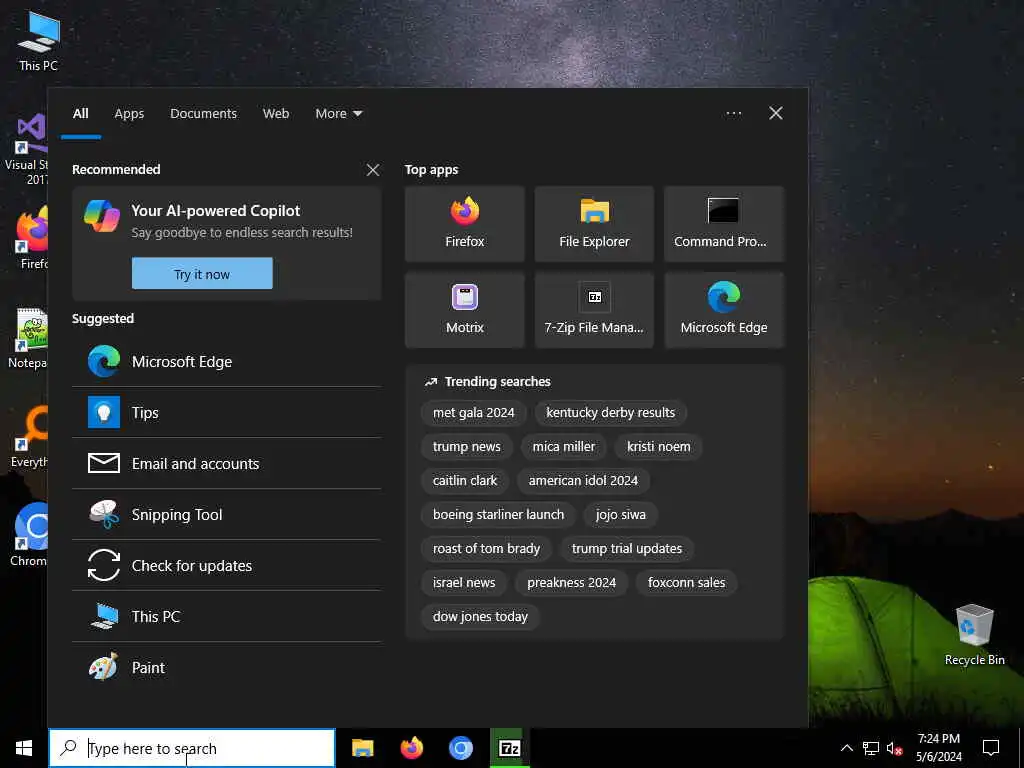This screenshot has height=768, width=1024.
Task: Launch Snipping Tool from suggestions
Action: (227, 514)
